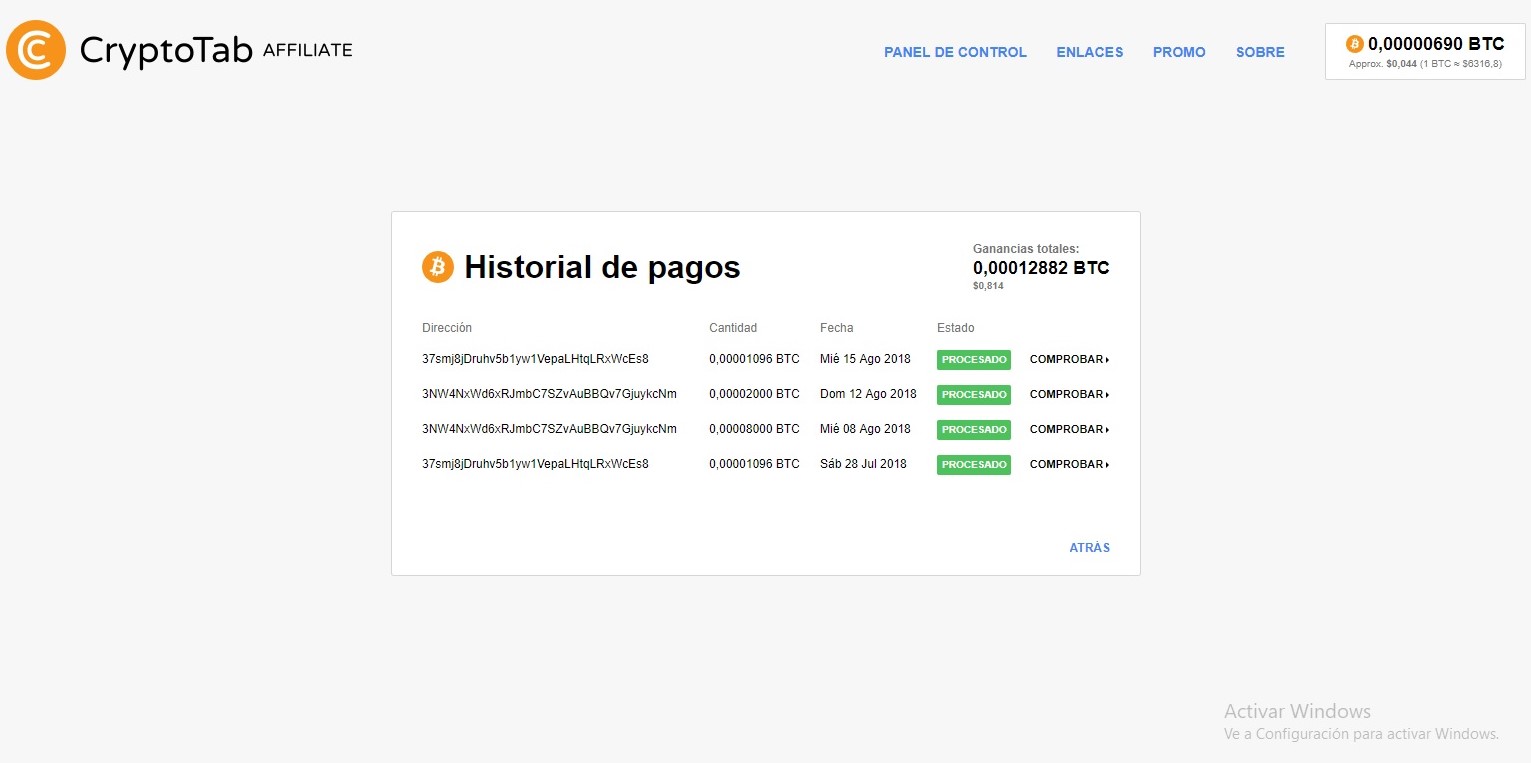Click the Approx. $0,044 exchange rate text
The image size is (1531, 763).
(x=1425, y=64)
